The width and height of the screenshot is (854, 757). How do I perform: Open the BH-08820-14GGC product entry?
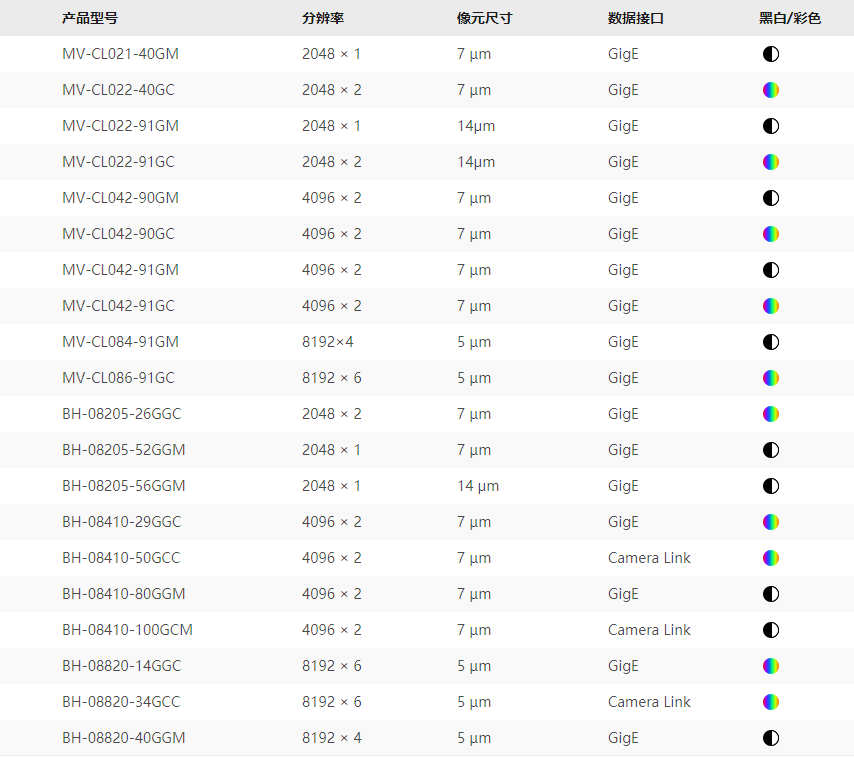(121, 666)
